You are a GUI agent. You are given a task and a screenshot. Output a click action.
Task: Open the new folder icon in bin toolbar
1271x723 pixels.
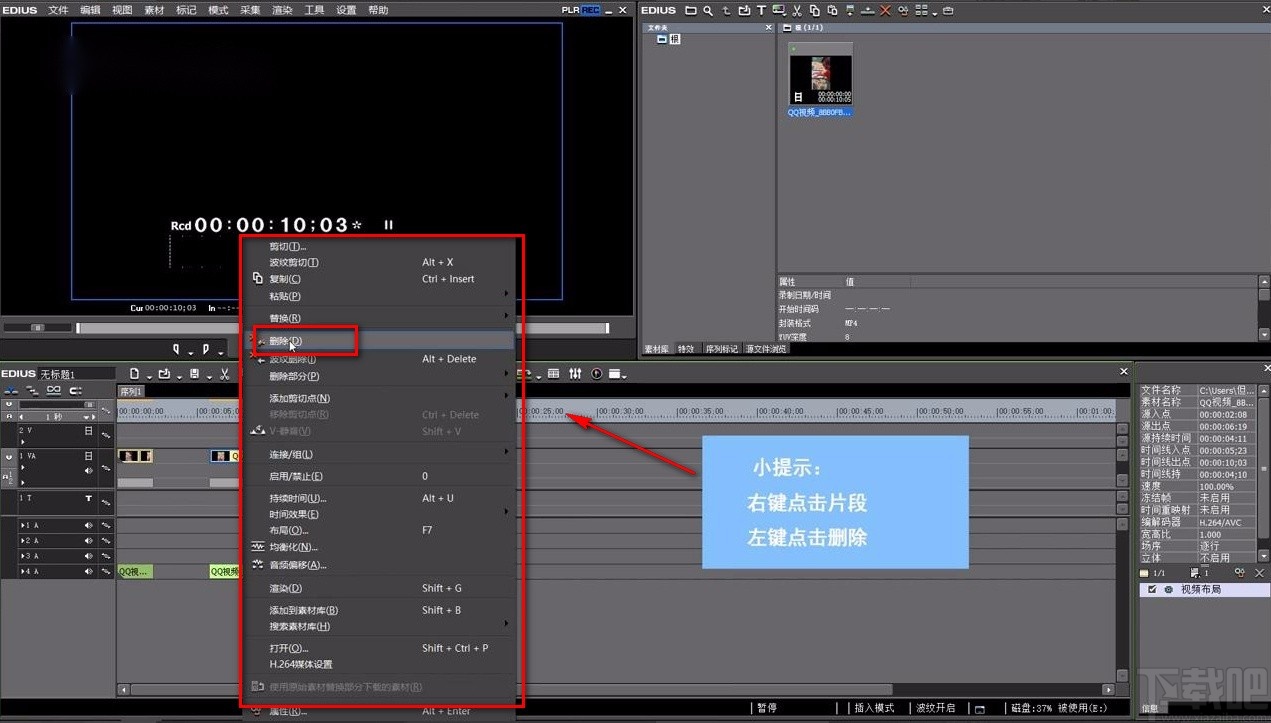(691, 10)
